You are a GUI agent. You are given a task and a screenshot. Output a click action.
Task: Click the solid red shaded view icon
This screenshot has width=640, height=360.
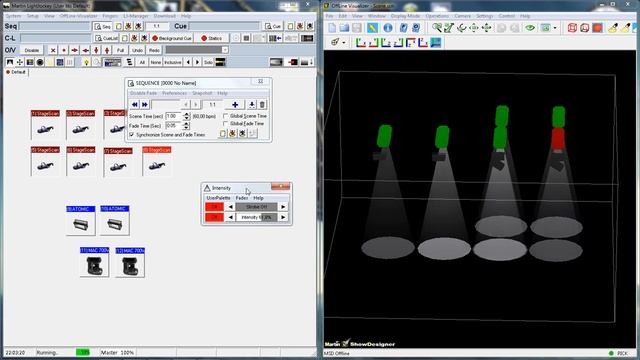[598, 28]
